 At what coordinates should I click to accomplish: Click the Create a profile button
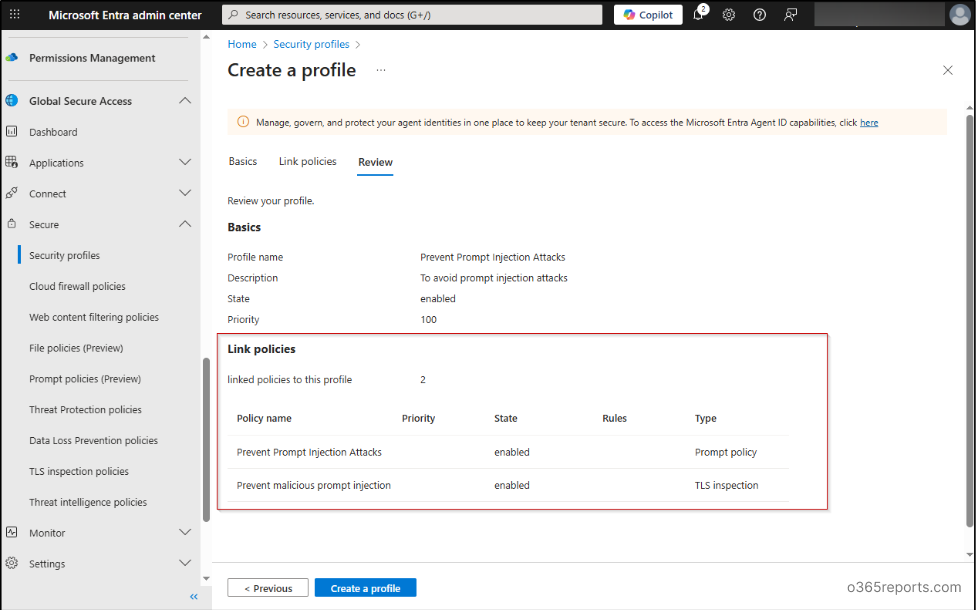pyautogui.click(x=365, y=588)
